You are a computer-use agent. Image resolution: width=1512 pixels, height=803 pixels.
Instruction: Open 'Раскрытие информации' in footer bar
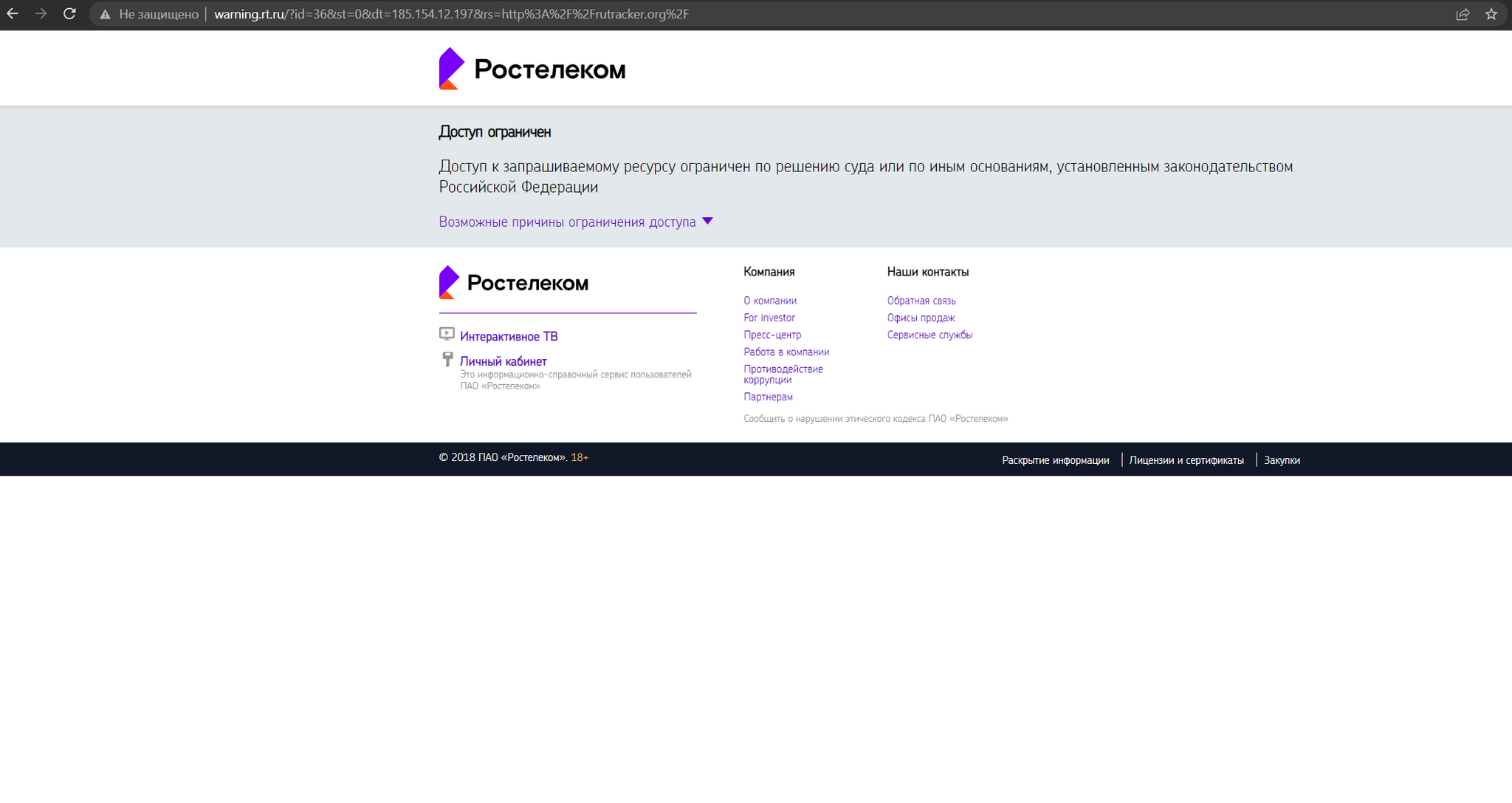1055,460
